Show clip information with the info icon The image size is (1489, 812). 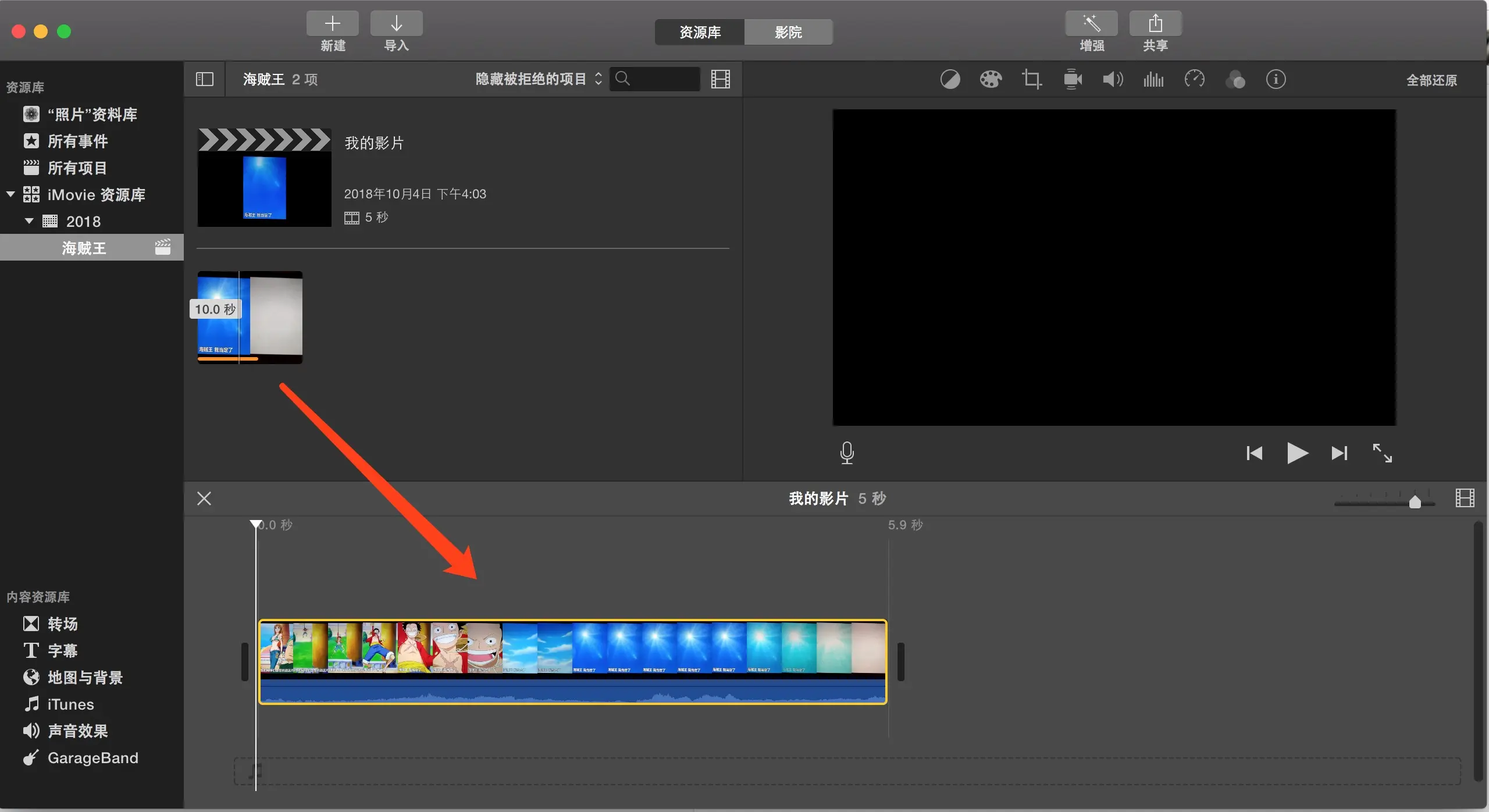(x=1276, y=79)
